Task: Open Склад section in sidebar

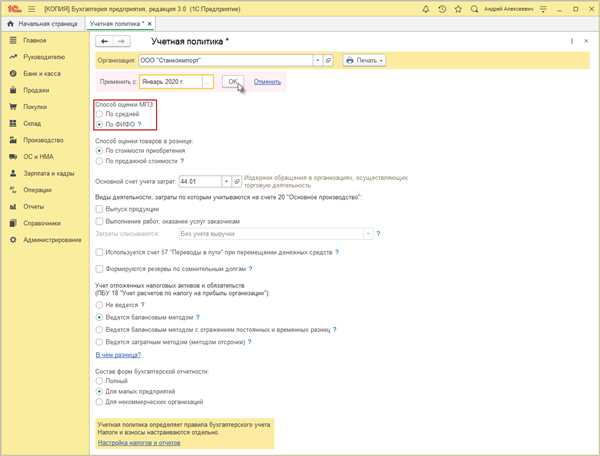Action: (32, 123)
